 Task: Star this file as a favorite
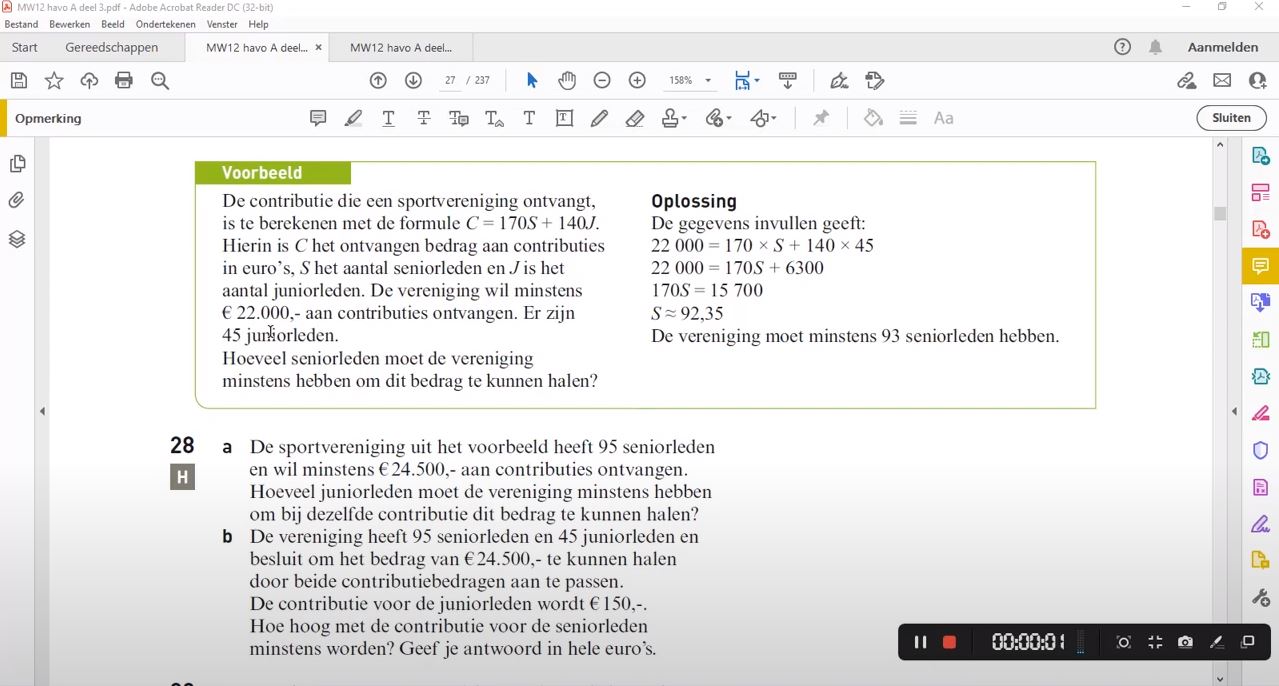click(x=54, y=81)
